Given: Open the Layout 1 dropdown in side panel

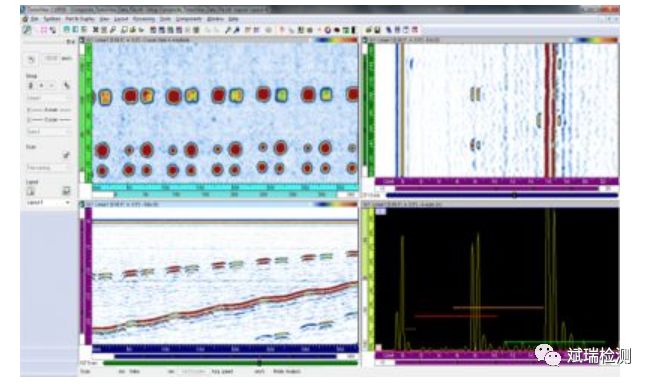Looking at the screenshot, I should pyautogui.click(x=48, y=202).
